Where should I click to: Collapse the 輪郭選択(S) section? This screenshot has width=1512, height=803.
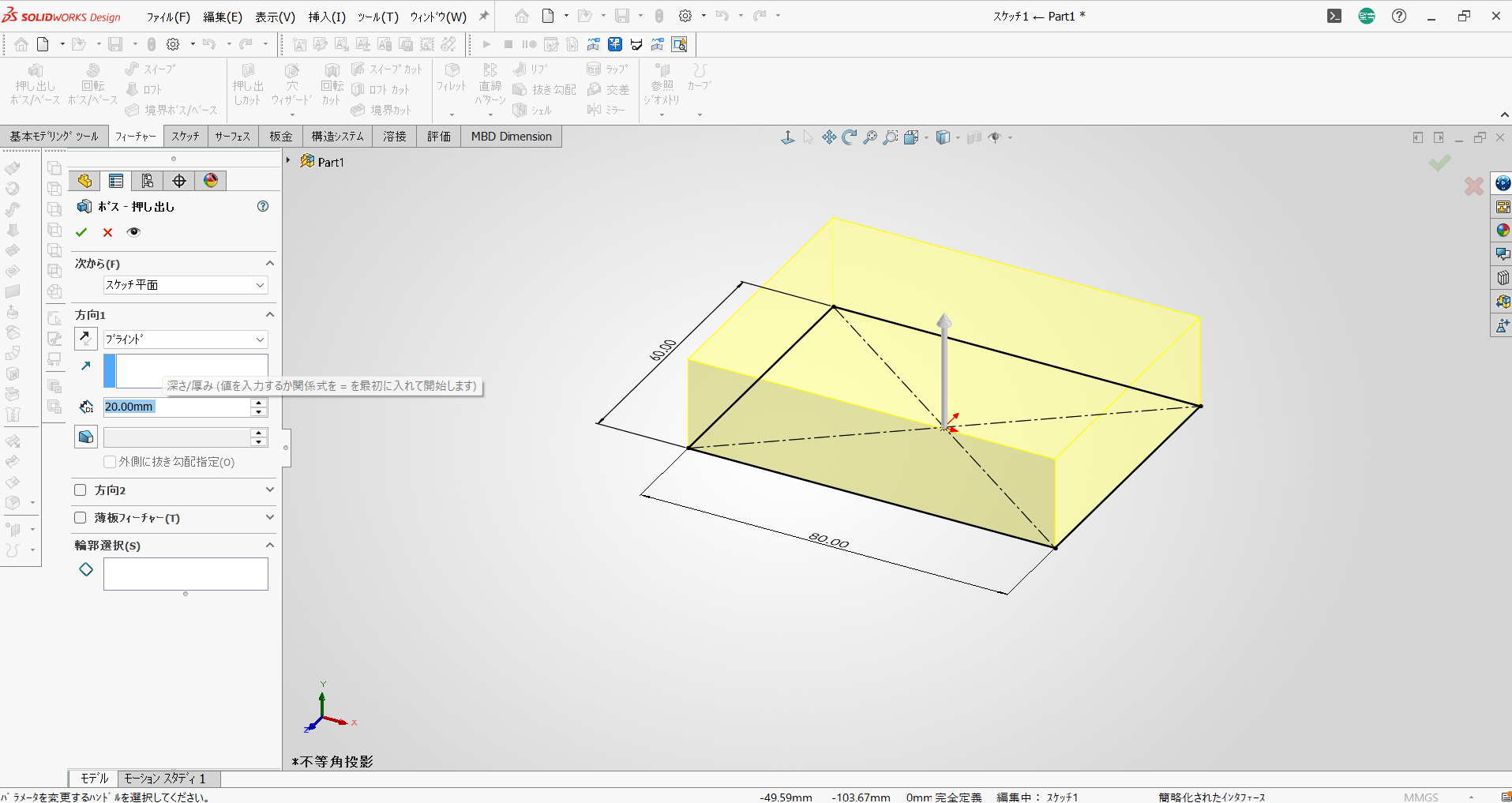tap(269, 545)
